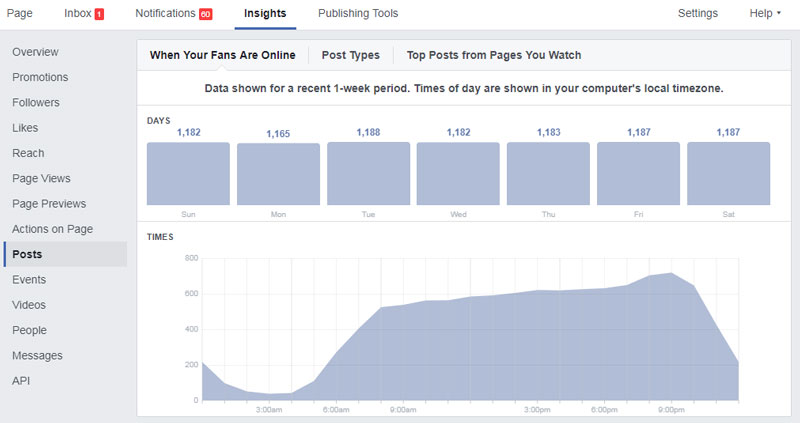Open the Page tab

(x=19, y=13)
